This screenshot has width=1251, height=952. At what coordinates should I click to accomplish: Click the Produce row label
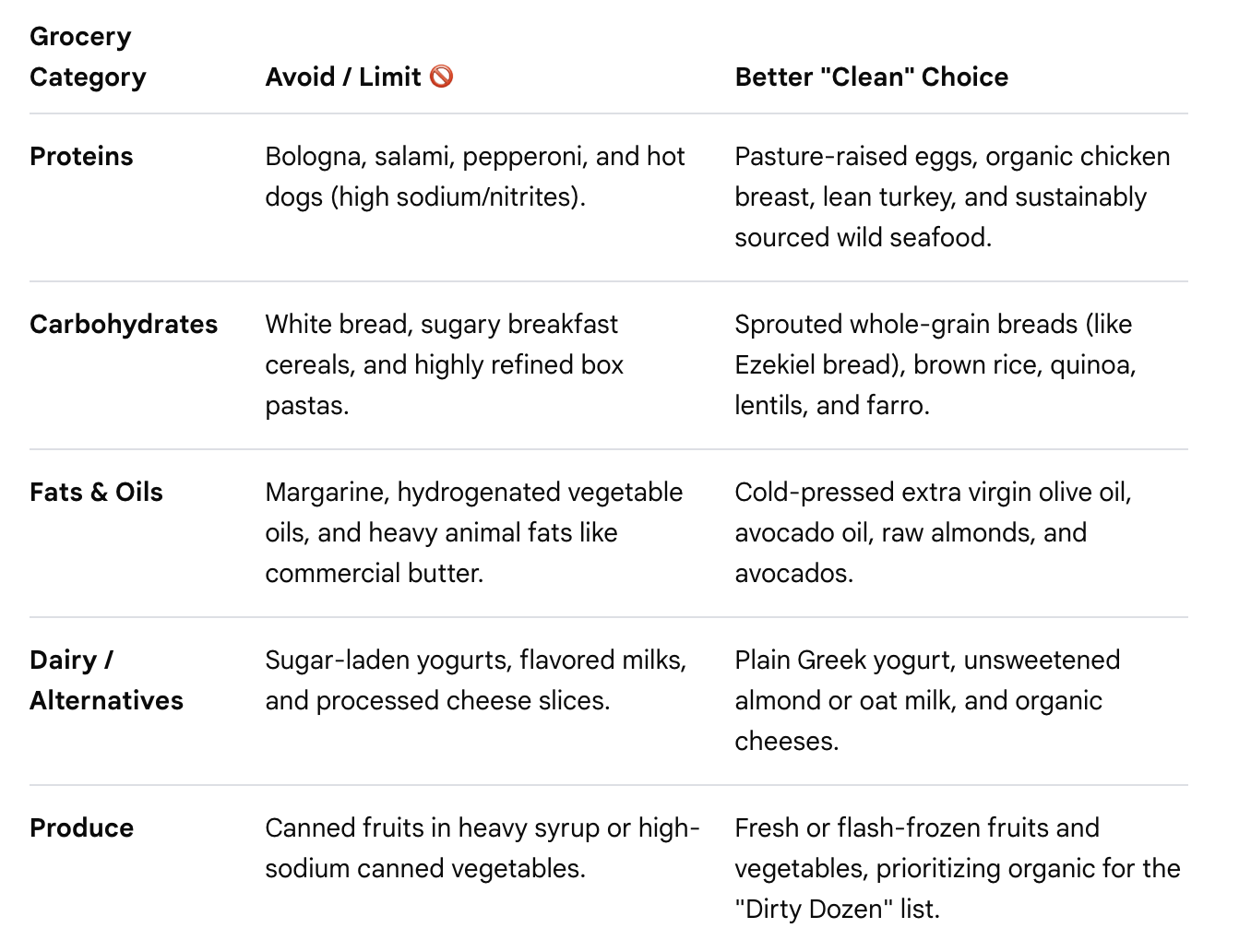(81, 827)
